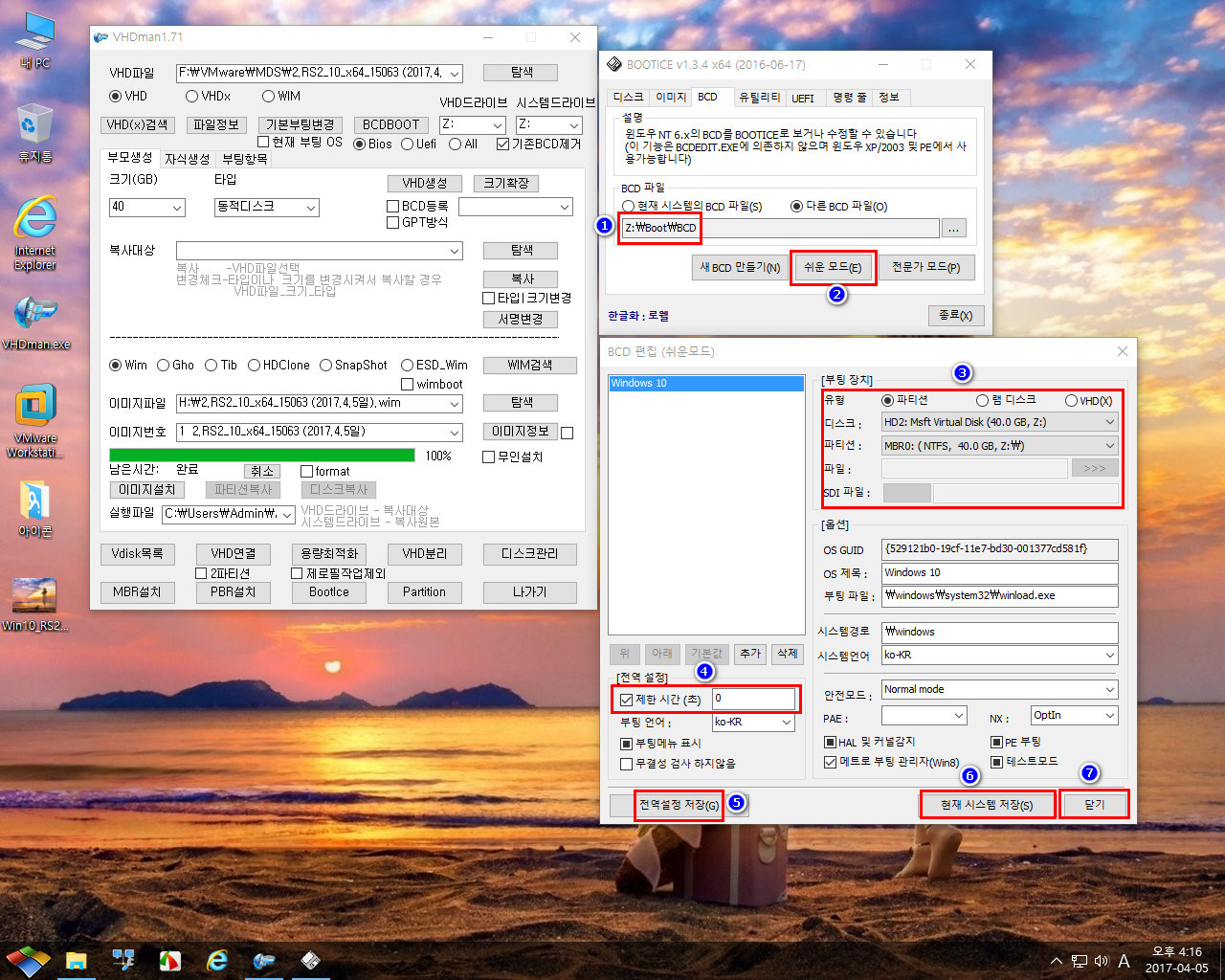Image resolution: width=1225 pixels, height=980 pixels.
Task: Open the volume icon in system tray
Action: (1102, 961)
